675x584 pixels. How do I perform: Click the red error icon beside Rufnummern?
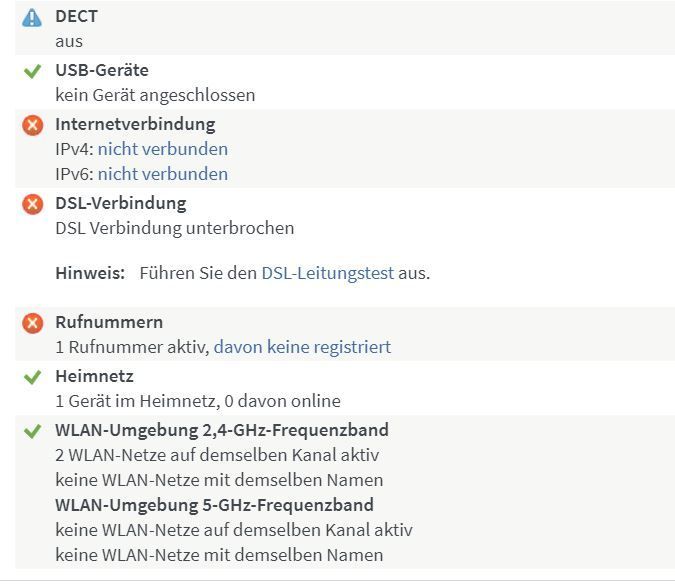coord(33,323)
